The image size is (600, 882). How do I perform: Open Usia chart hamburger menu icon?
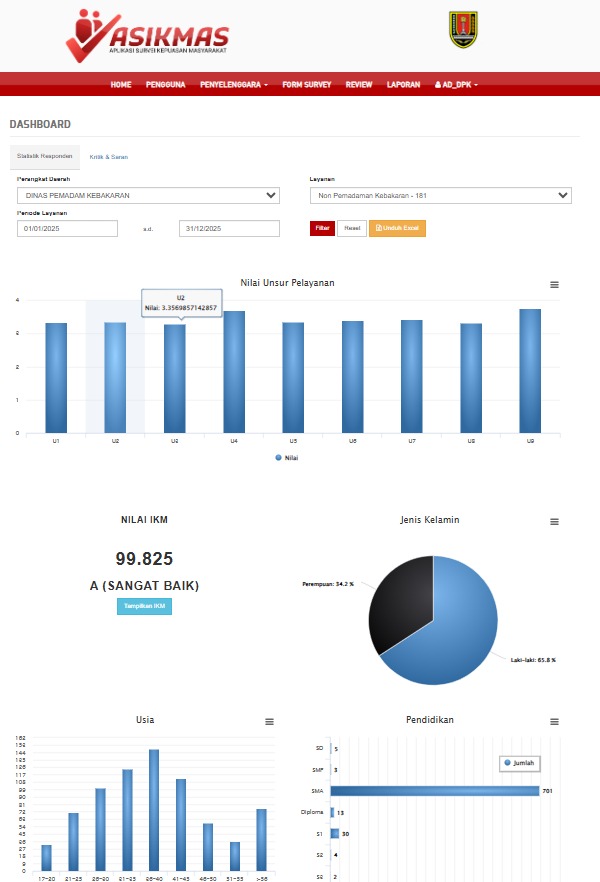[269, 722]
